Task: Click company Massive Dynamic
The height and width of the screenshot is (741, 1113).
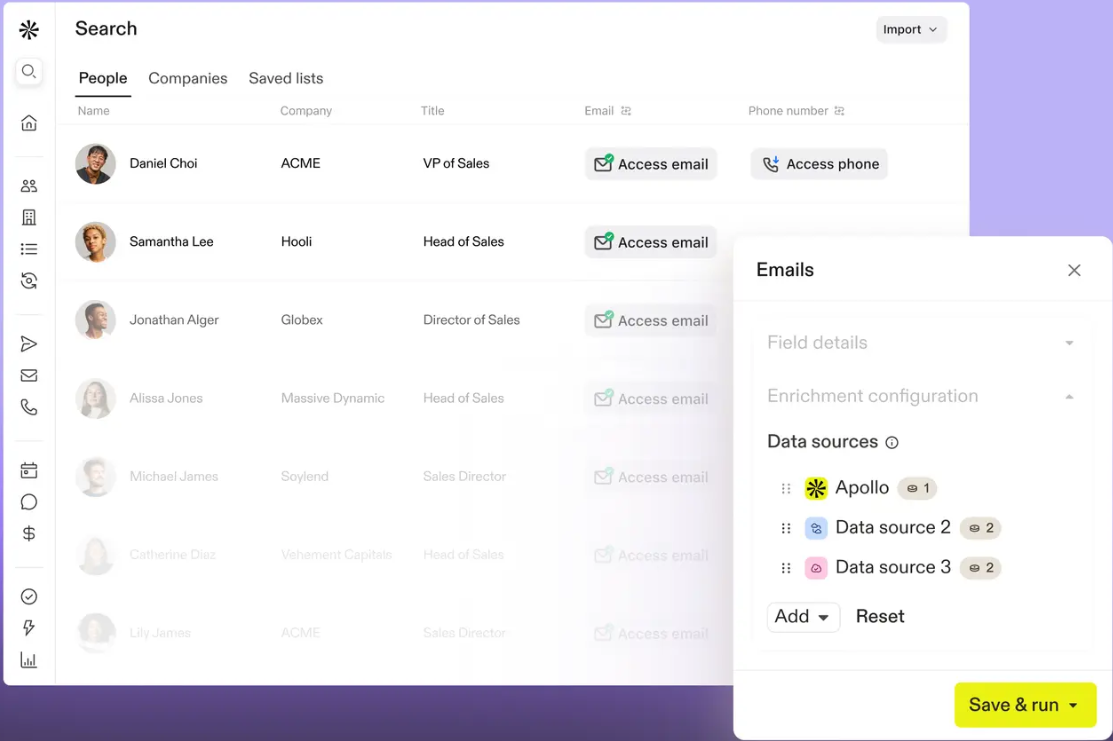Action: click(x=332, y=398)
